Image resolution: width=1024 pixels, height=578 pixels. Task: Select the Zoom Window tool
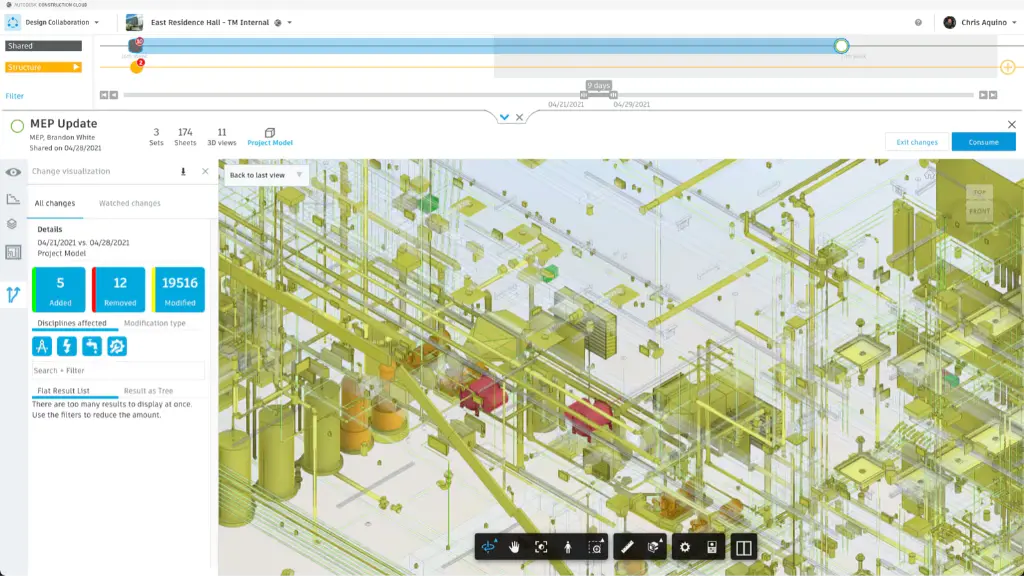[x=595, y=547]
